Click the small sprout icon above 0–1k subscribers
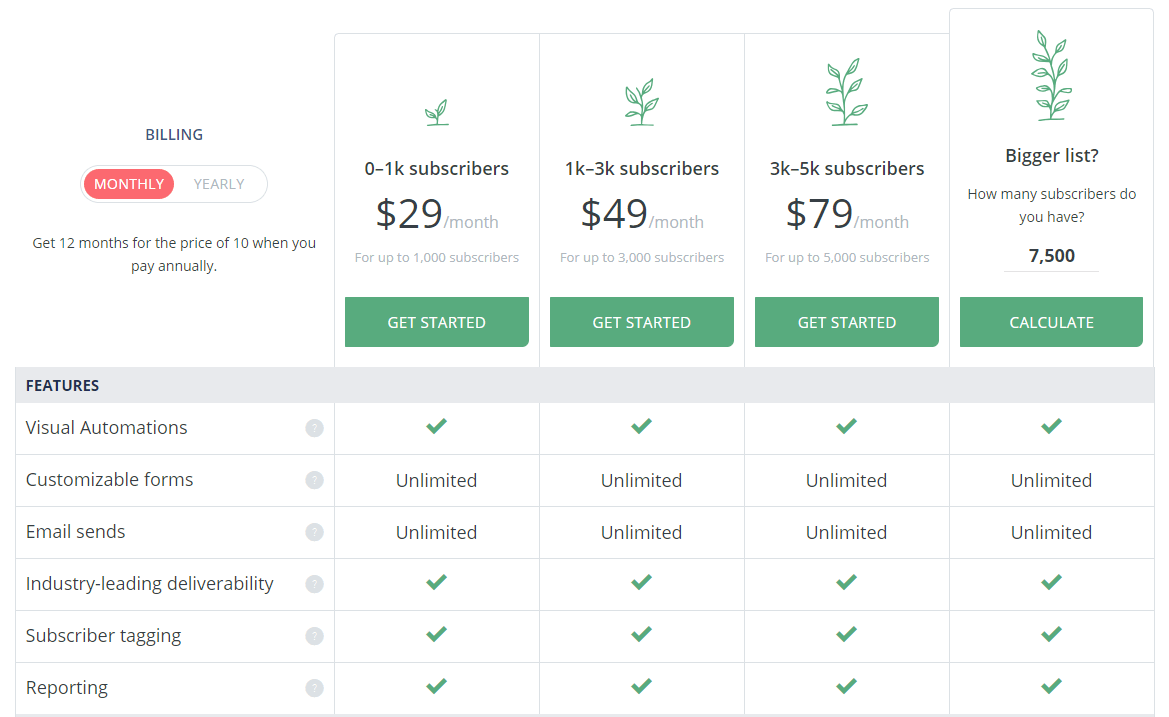 tap(437, 112)
